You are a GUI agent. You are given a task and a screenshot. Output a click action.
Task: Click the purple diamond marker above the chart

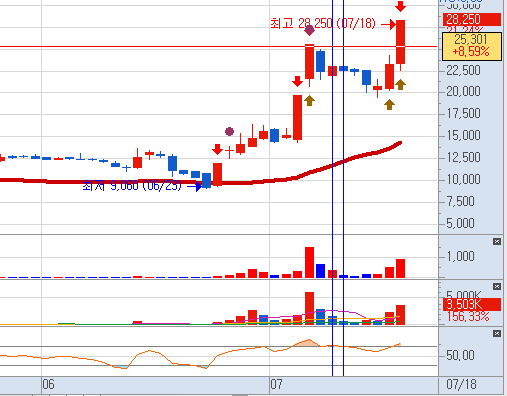click(309, 30)
